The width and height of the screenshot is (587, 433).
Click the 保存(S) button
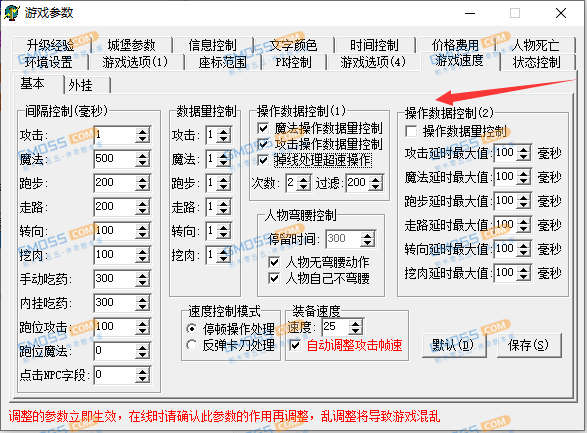coord(529,345)
